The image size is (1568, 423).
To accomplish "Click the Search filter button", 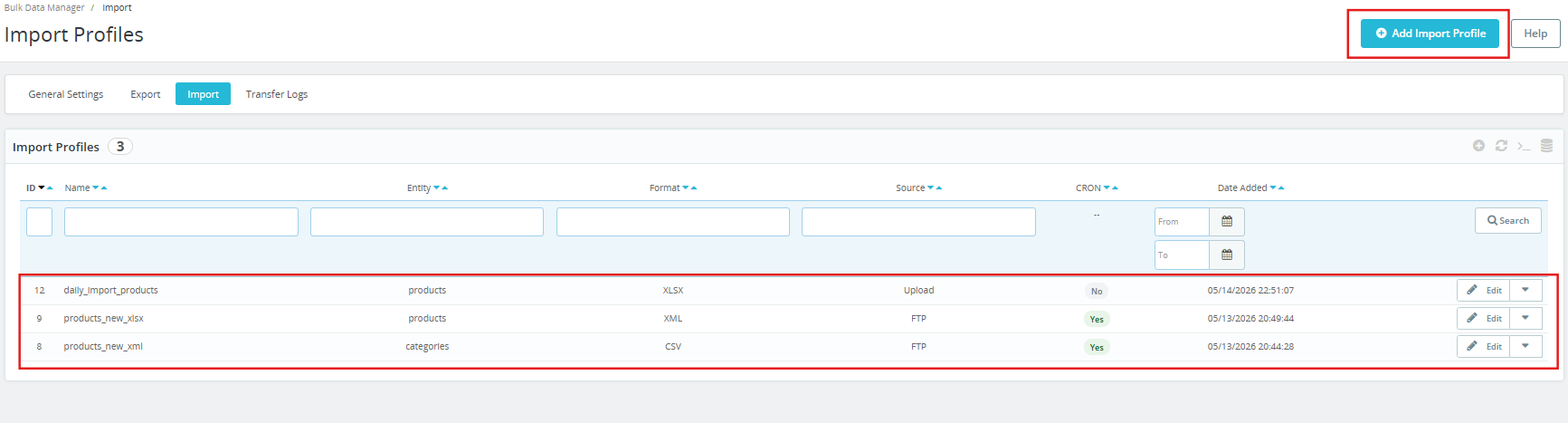I will click(1508, 221).
